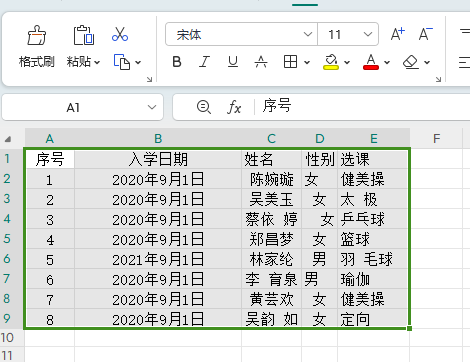The height and width of the screenshot is (362, 470).
Task: Open the clipboard group dialog launcher
Action: 149,79
